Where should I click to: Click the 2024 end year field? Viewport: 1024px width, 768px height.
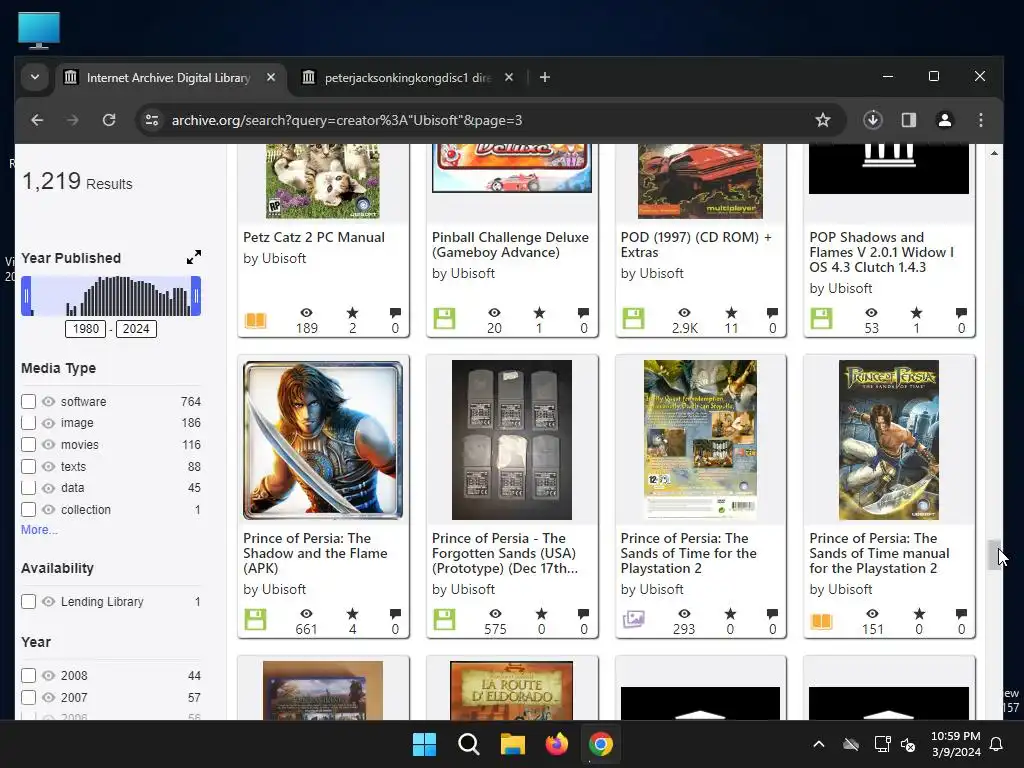136,328
